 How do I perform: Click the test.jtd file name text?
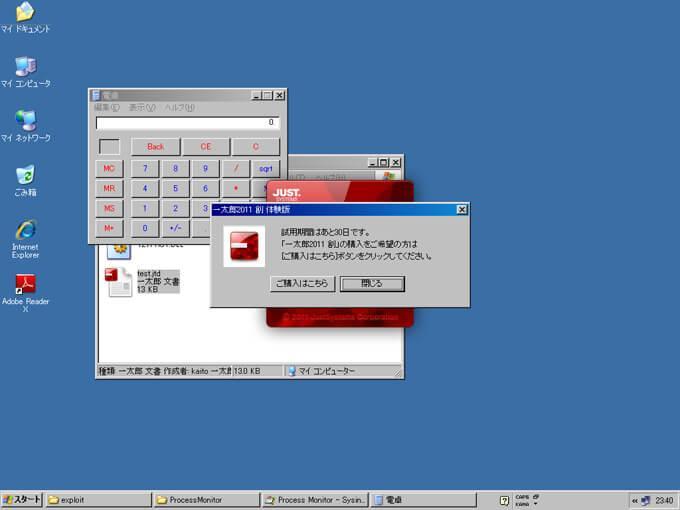149,274
